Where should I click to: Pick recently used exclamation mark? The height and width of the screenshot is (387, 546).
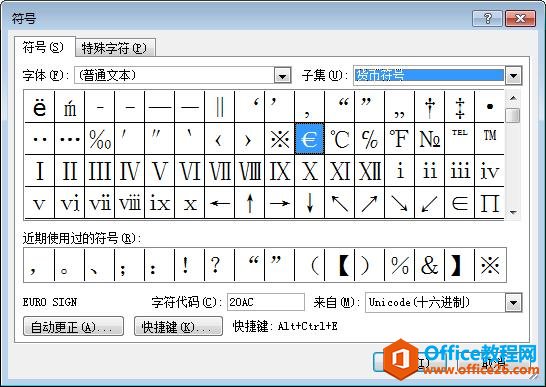tap(190, 265)
